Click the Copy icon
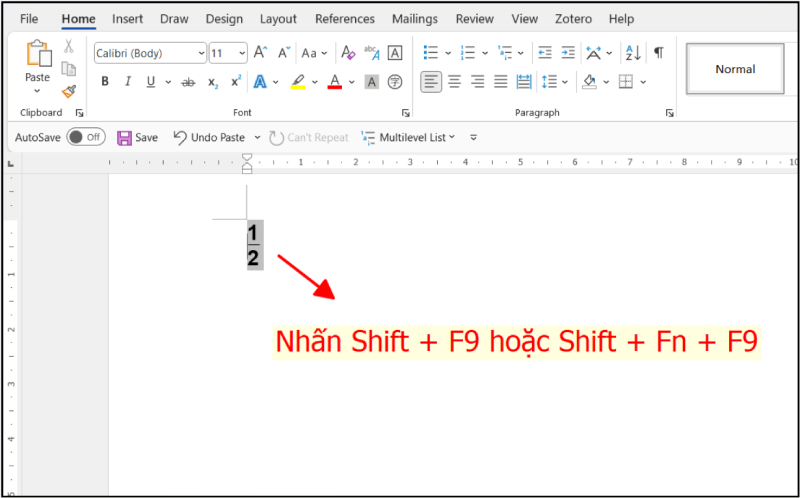The height and width of the screenshot is (498, 800). pos(68,68)
